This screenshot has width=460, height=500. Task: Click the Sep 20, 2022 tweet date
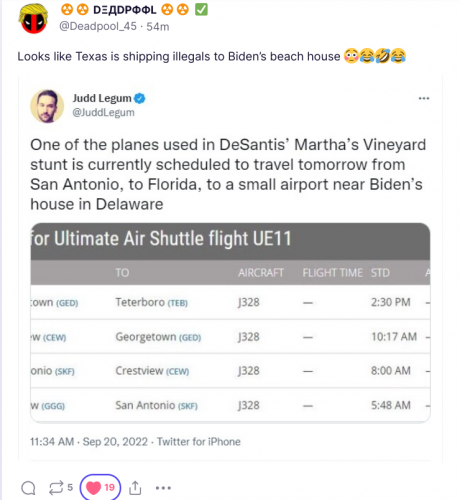[115, 442]
